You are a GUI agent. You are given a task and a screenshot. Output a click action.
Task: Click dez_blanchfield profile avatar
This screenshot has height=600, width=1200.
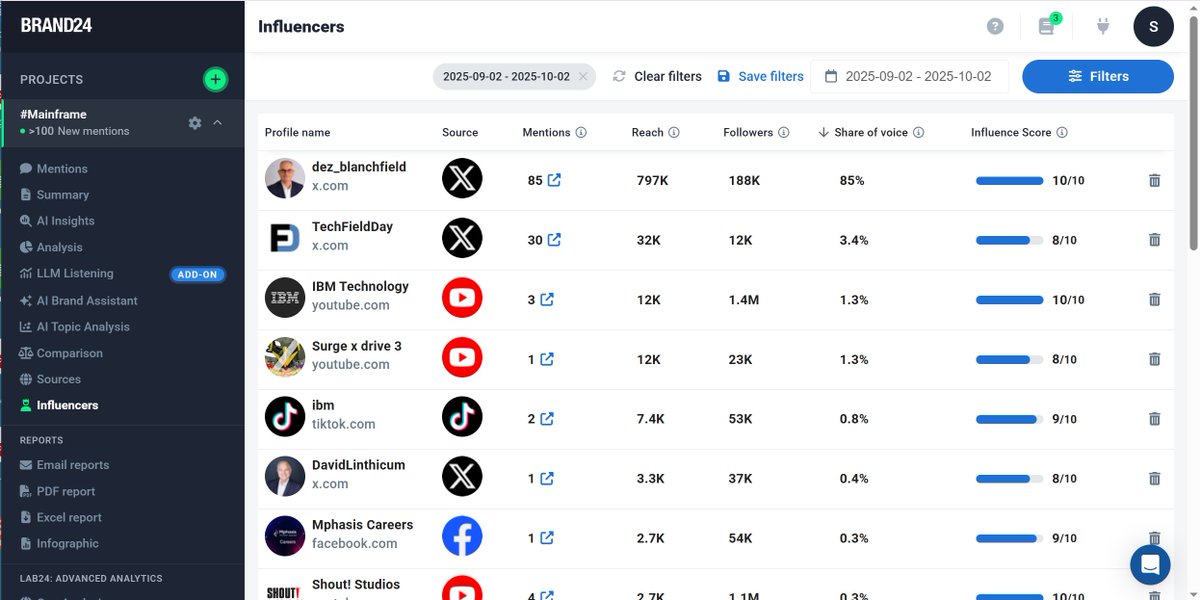[x=285, y=178]
